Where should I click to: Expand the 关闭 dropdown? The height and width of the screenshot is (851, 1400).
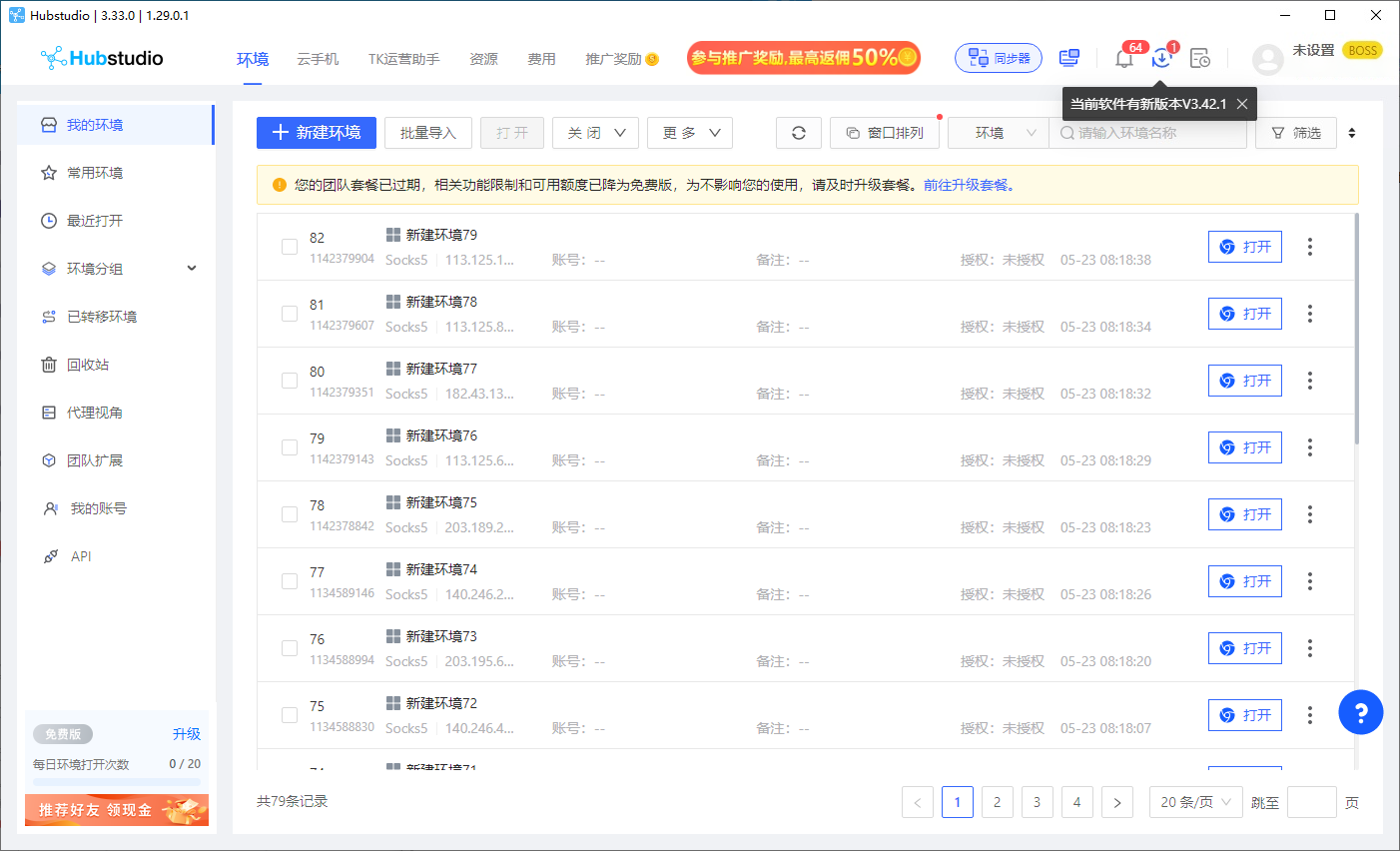(595, 133)
